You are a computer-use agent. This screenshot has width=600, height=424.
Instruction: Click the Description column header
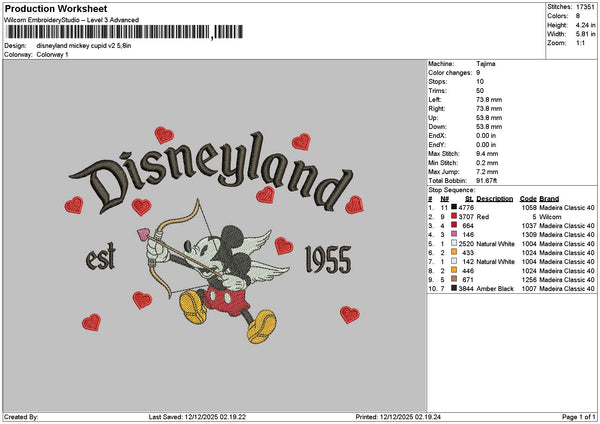tap(495, 198)
